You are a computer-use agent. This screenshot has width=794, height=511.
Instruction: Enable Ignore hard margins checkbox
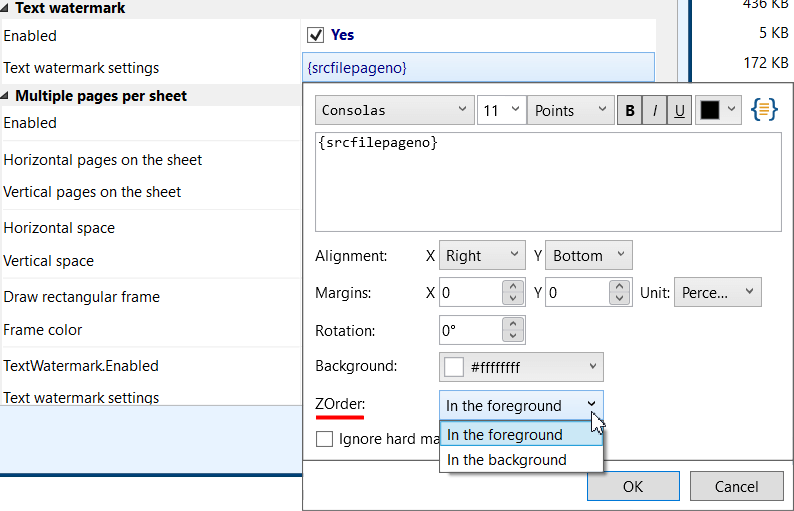coord(324,439)
